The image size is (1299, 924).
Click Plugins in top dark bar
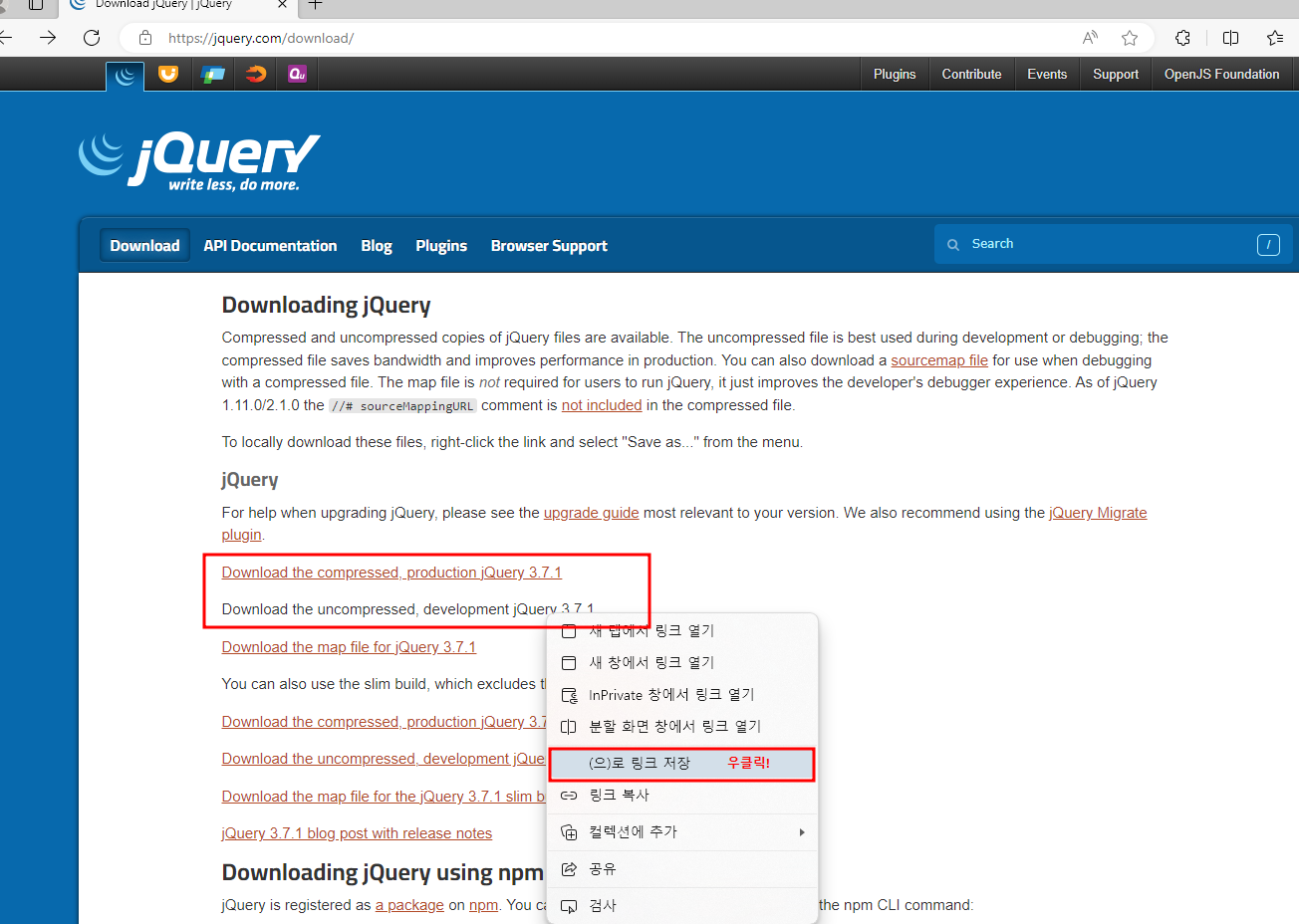895,75
